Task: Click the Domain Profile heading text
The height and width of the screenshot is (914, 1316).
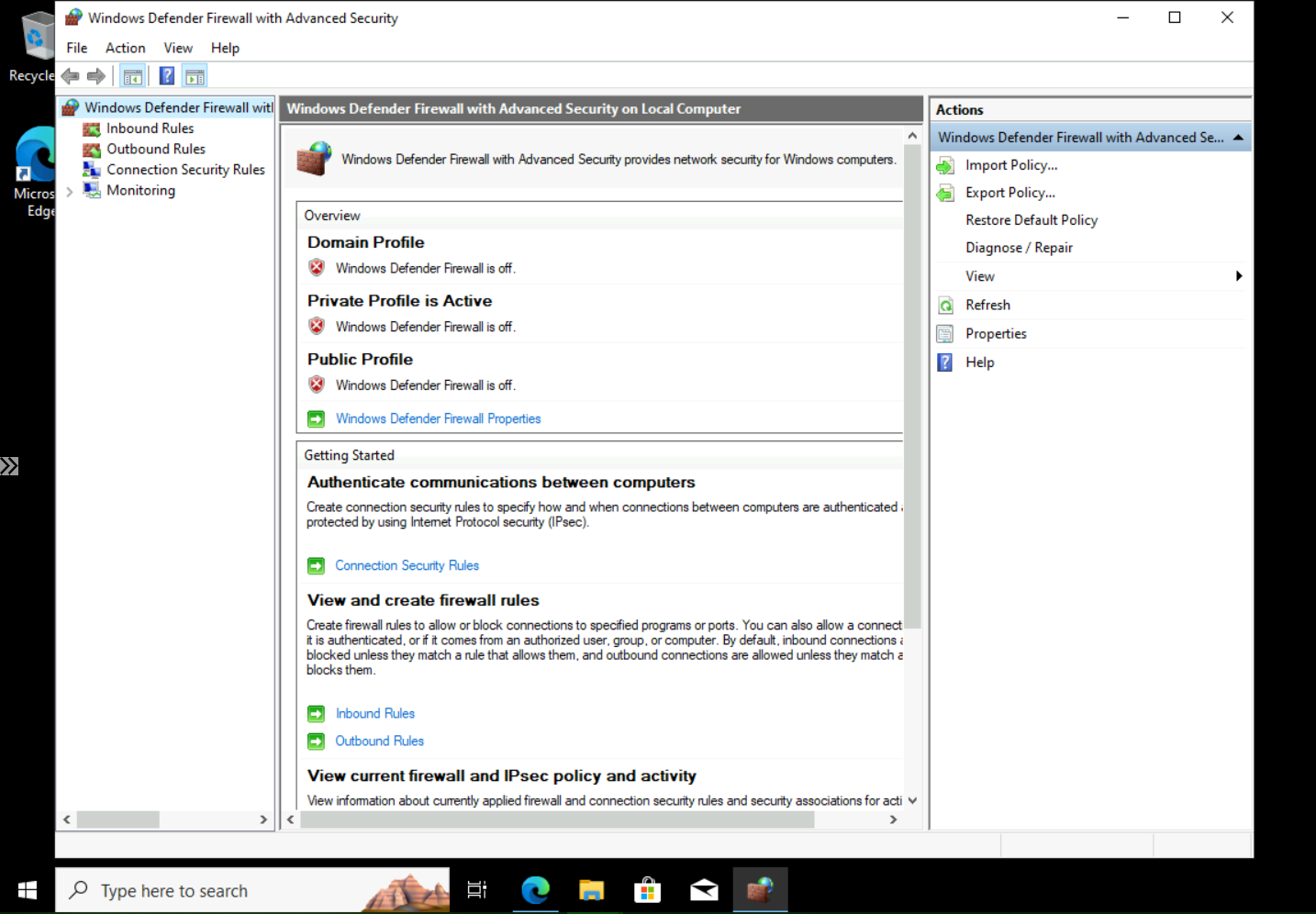Action: (366, 242)
